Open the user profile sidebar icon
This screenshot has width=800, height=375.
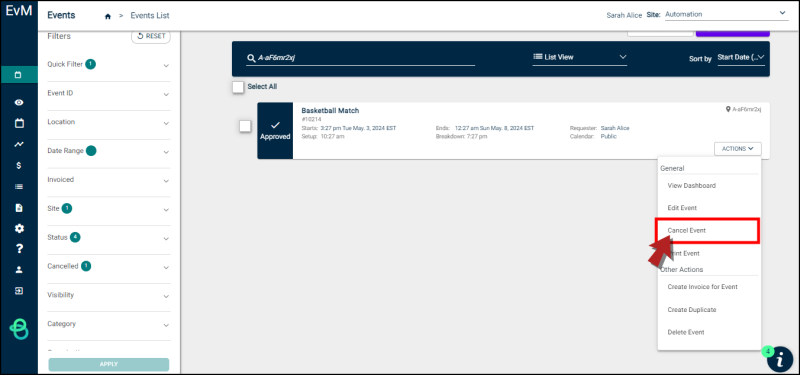19,270
